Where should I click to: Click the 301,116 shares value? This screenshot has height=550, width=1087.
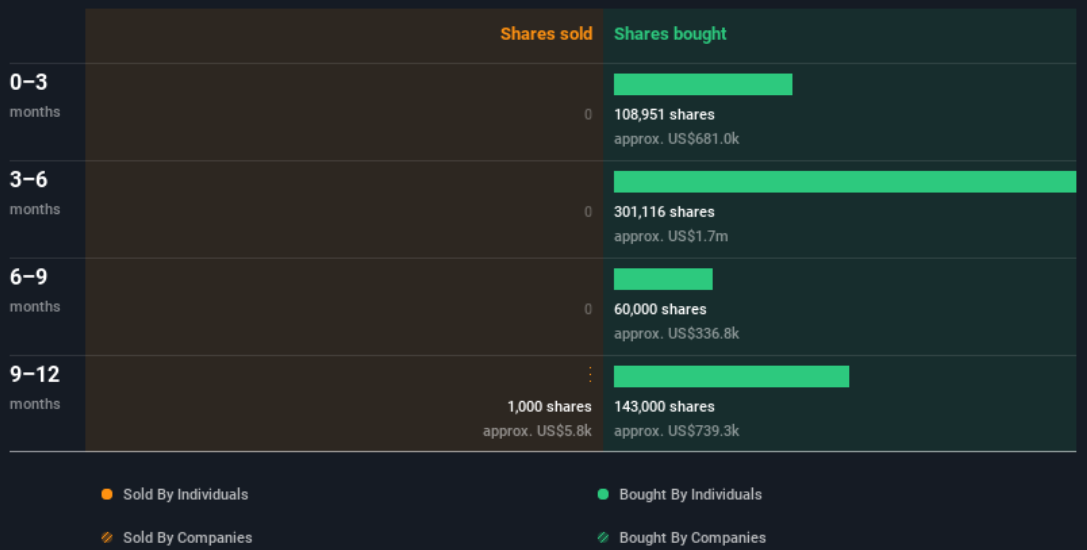[664, 212]
